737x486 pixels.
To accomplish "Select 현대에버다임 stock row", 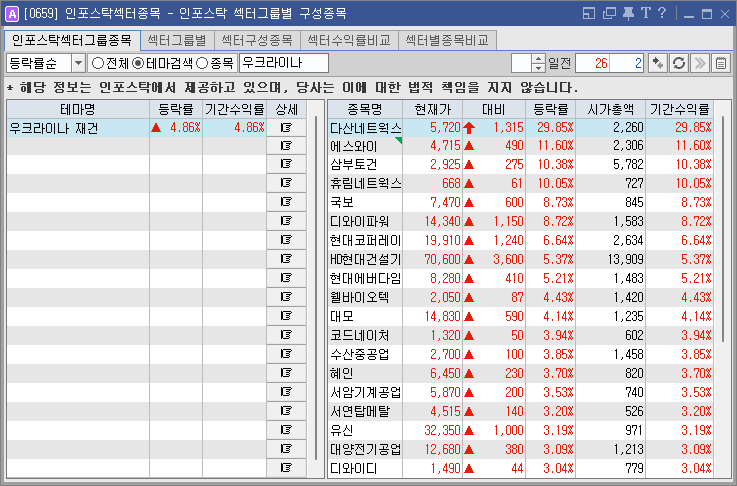I will (520, 279).
